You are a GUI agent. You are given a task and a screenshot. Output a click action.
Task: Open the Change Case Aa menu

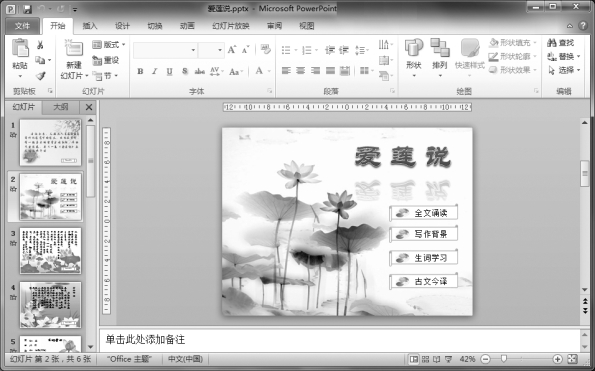236,71
